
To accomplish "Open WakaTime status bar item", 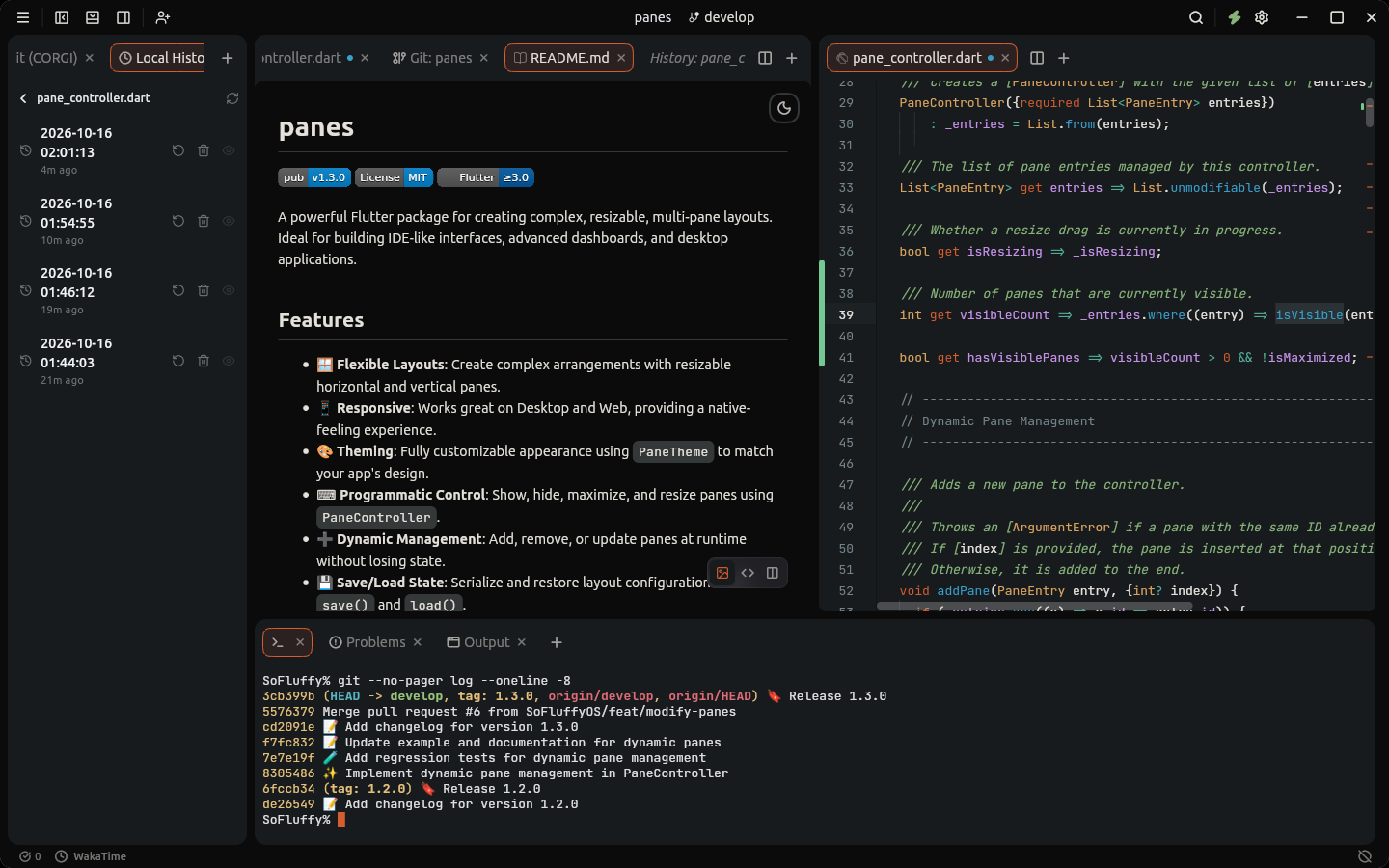I will pos(91,856).
